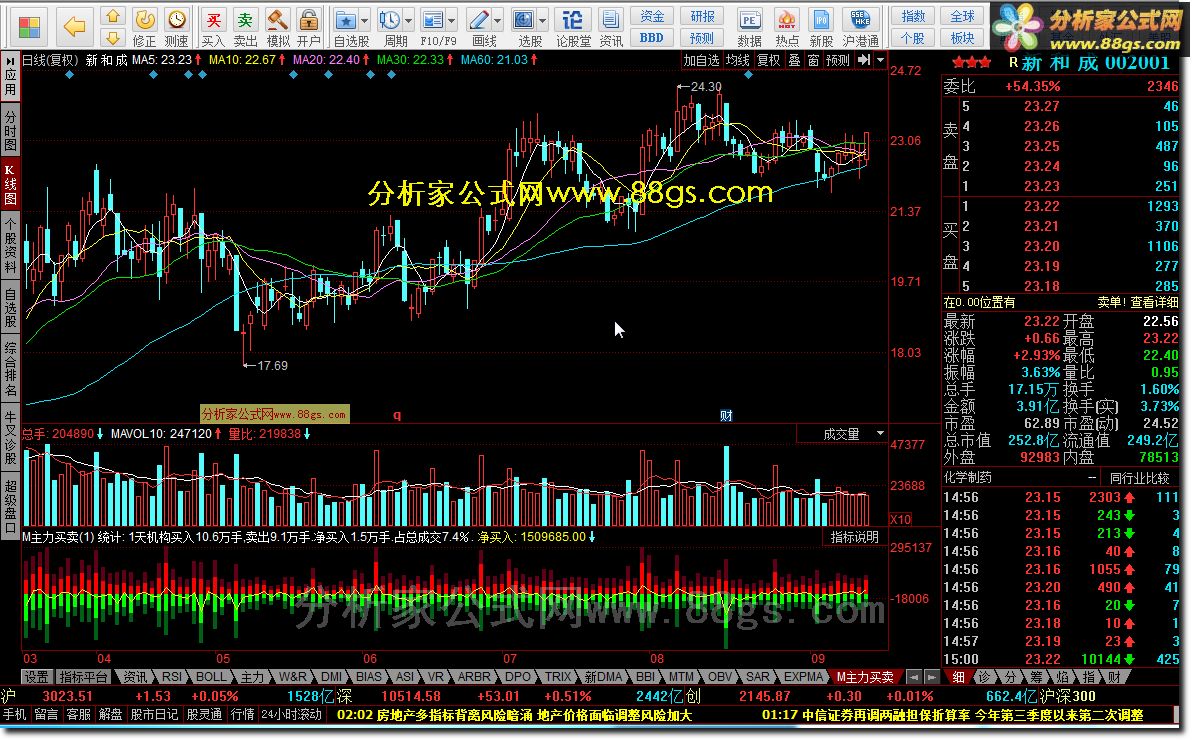The height and width of the screenshot is (740, 1192).
Task: Select the 细 detail tab in right panel
Action: coord(959,677)
